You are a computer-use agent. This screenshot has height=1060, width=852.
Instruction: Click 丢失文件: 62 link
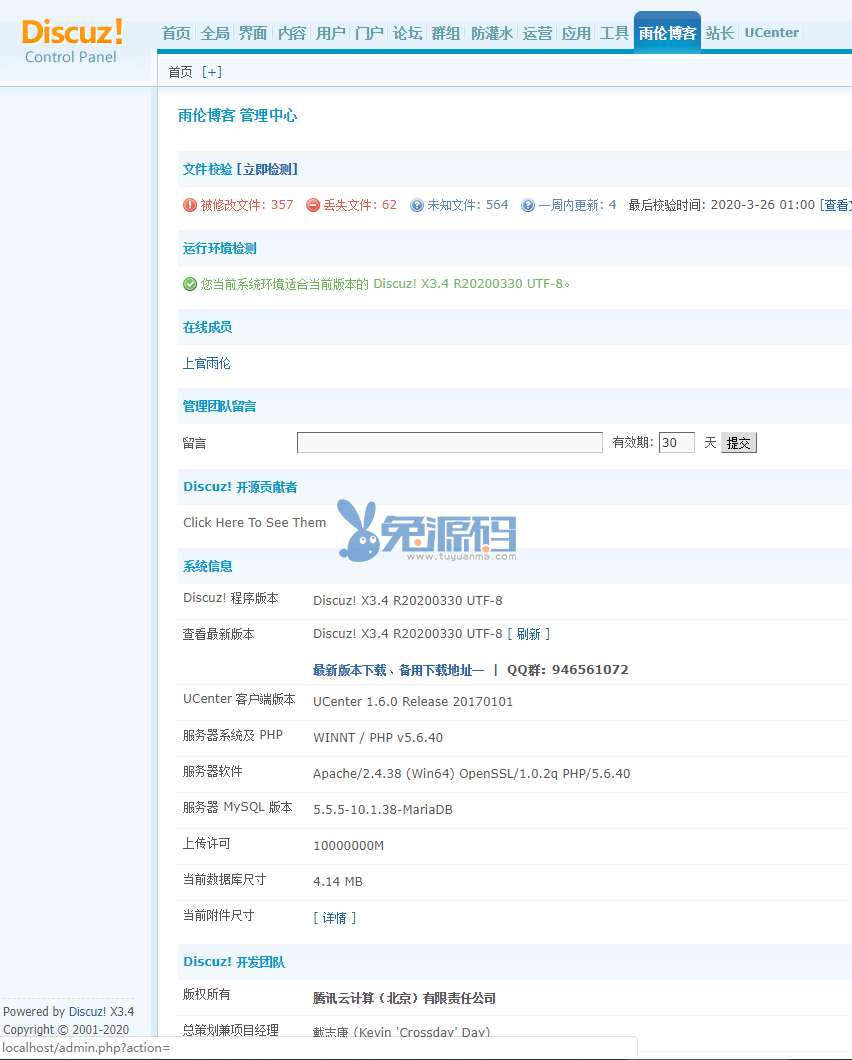pyautogui.click(x=360, y=205)
